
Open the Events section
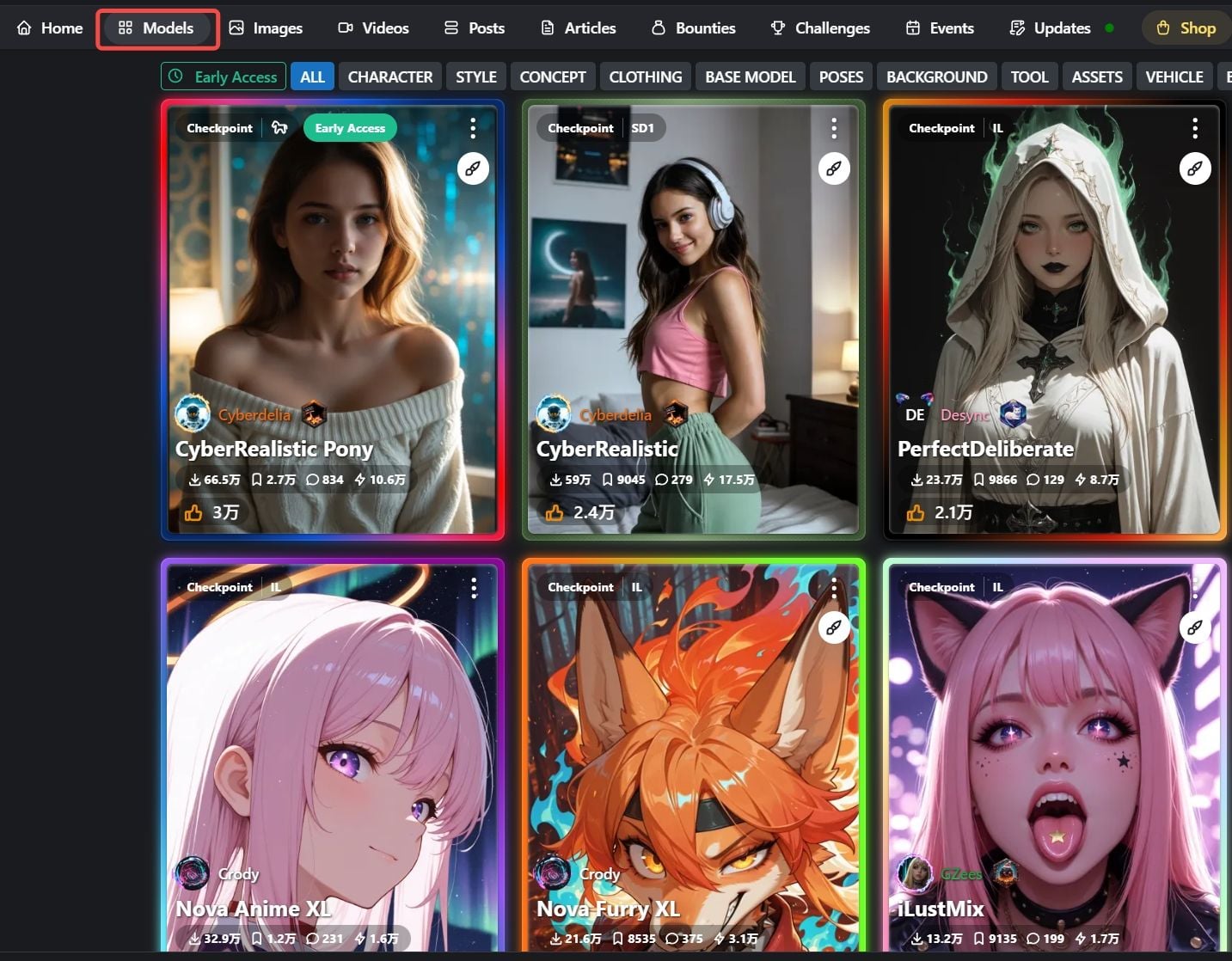940,28
